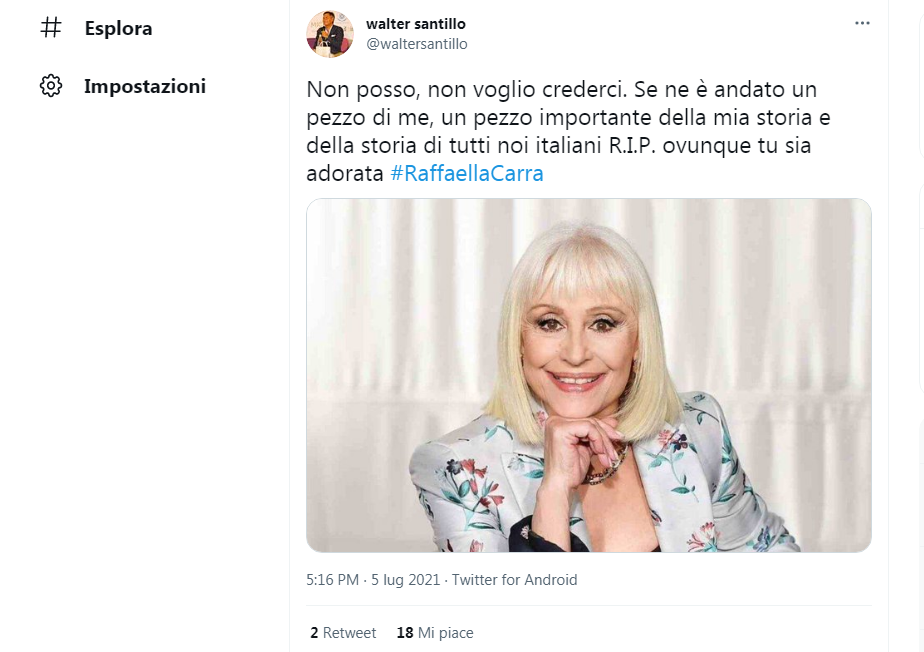Click the 5:16 PM tweet time
This screenshot has height=652, width=924.
click(332, 580)
